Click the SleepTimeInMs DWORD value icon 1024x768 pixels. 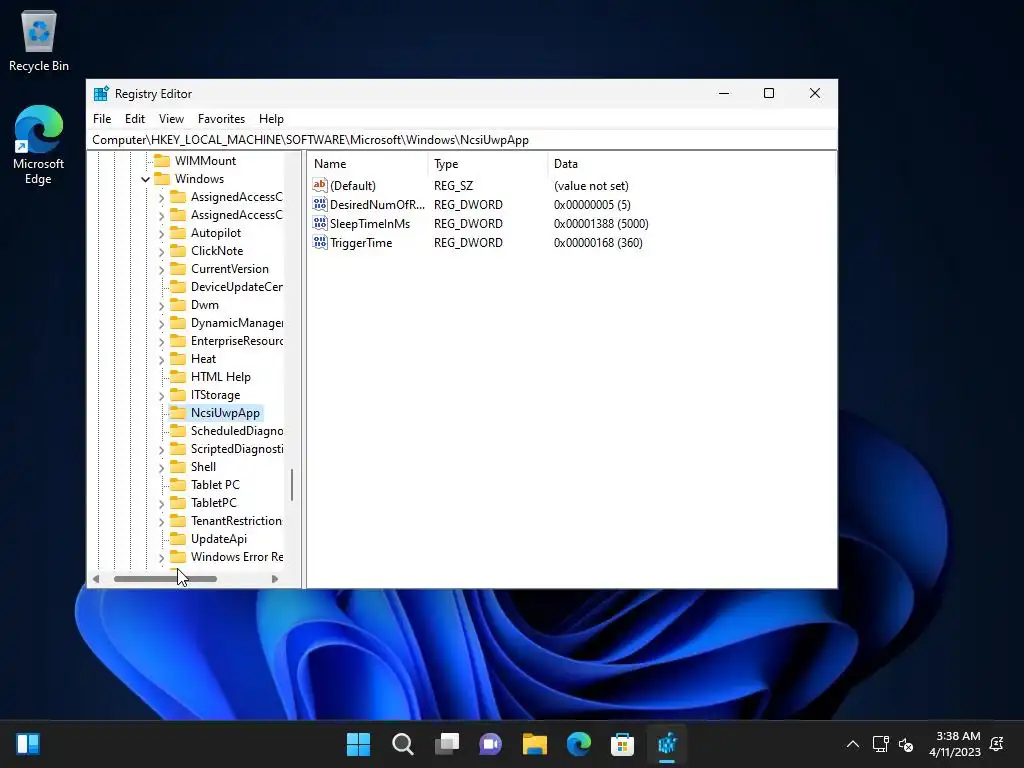click(x=319, y=223)
